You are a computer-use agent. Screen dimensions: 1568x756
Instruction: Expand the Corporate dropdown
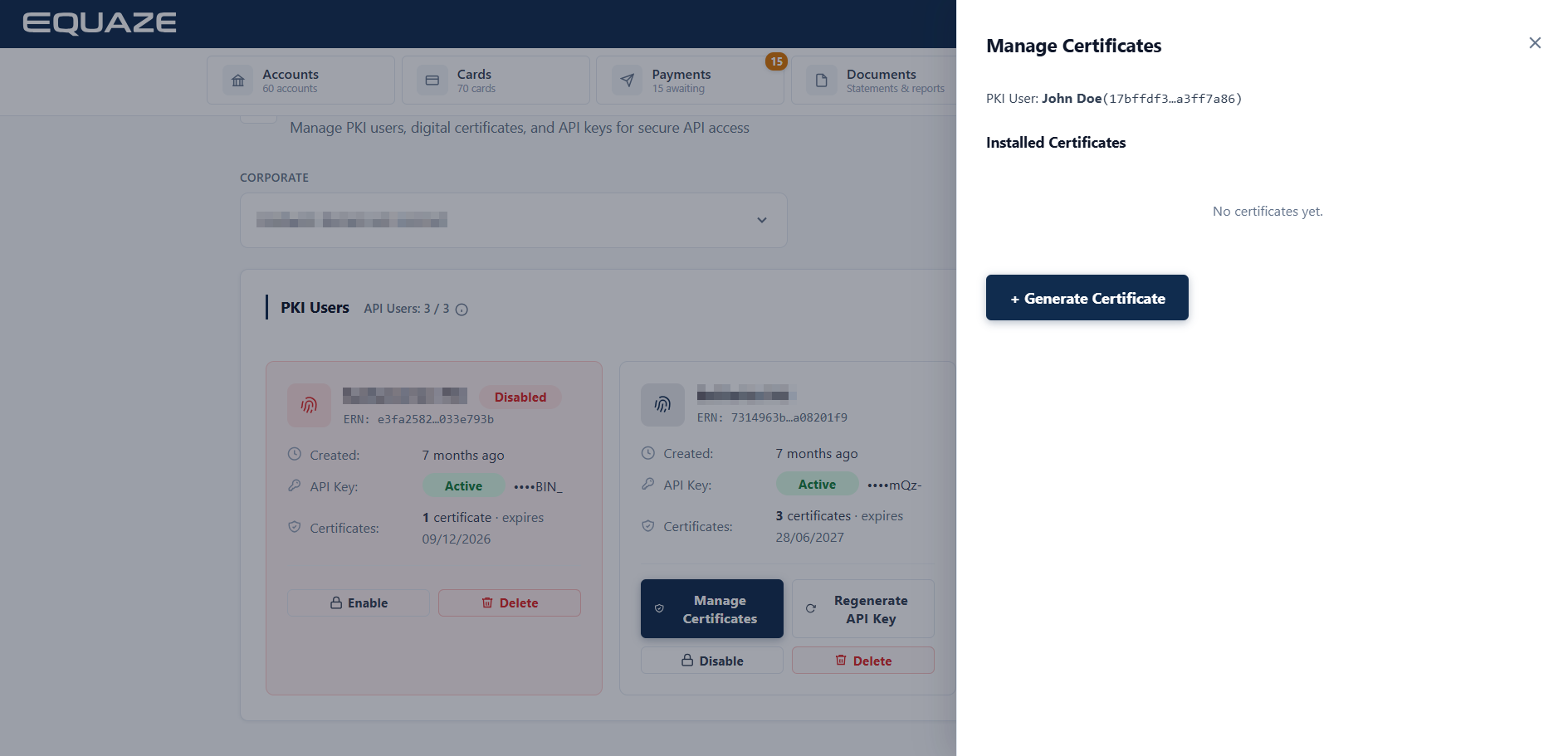(514, 220)
